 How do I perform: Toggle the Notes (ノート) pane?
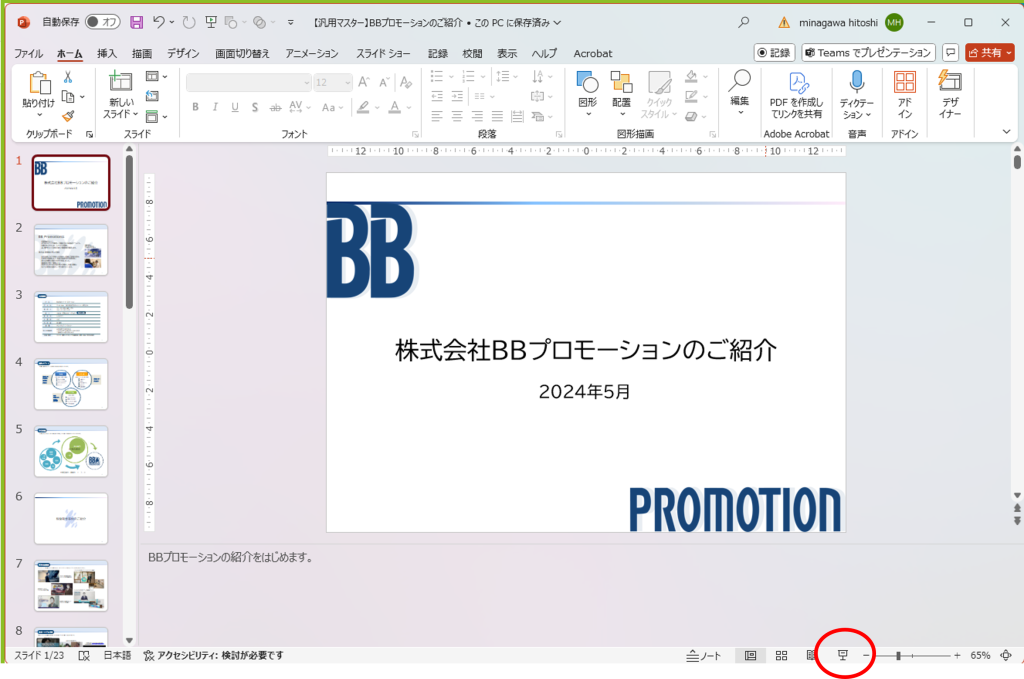click(704, 655)
